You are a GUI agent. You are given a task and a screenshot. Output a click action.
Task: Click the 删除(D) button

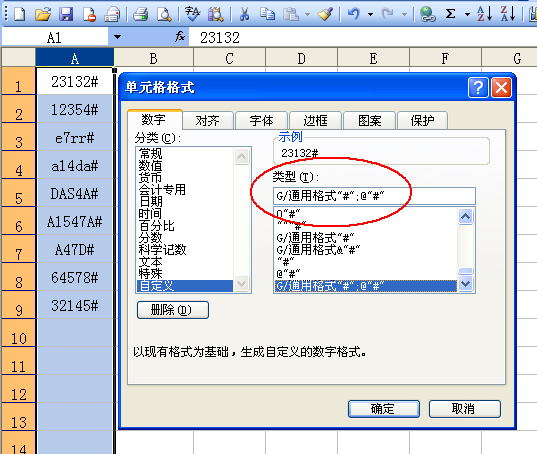(173, 310)
